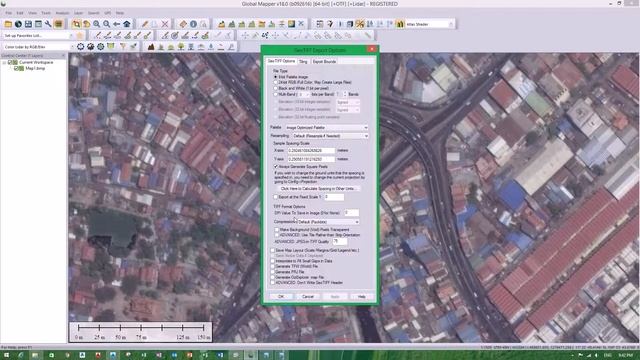Click the Windows Start button on taskbar

click(x=6, y=356)
